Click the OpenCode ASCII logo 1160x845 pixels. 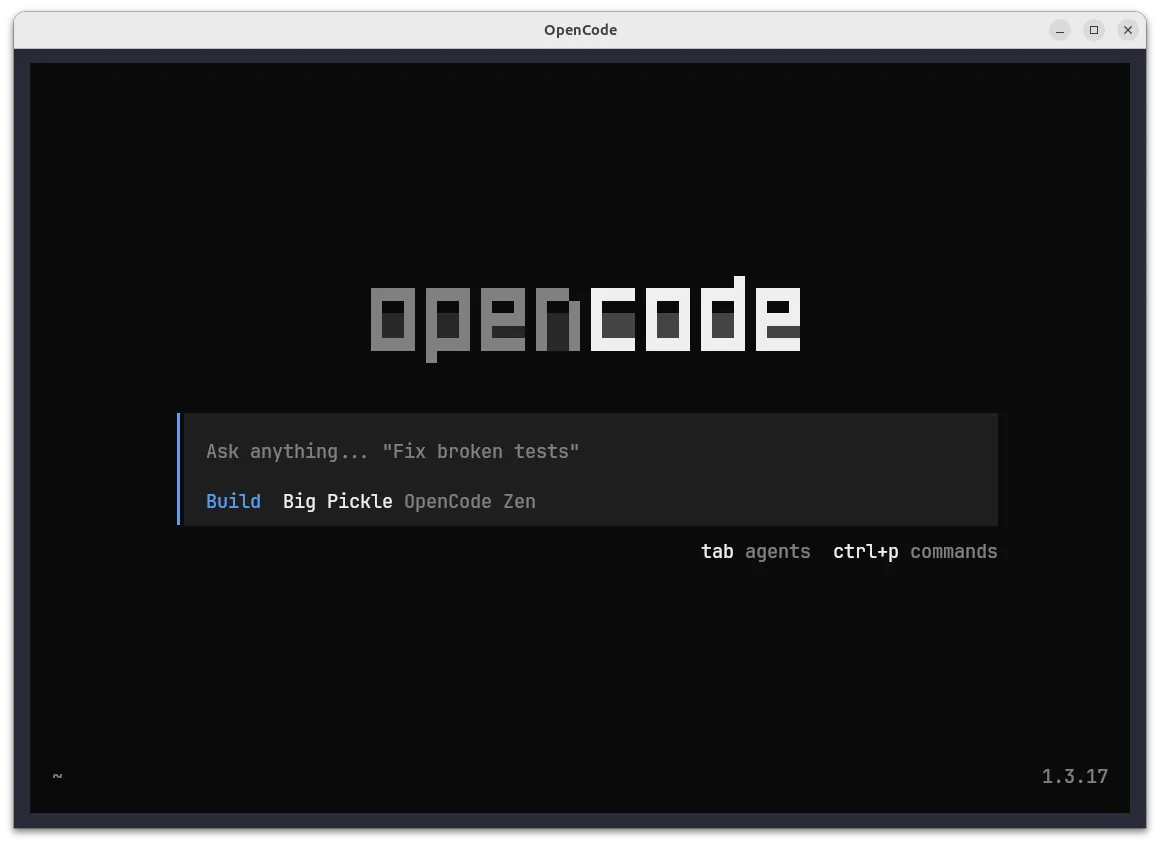click(x=583, y=315)
